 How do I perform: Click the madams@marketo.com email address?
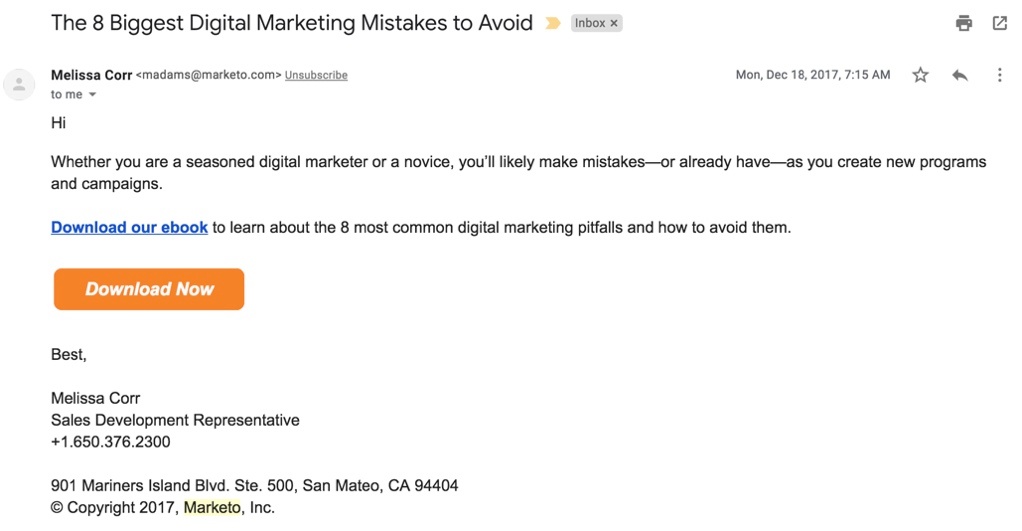[x=208, y=75]
